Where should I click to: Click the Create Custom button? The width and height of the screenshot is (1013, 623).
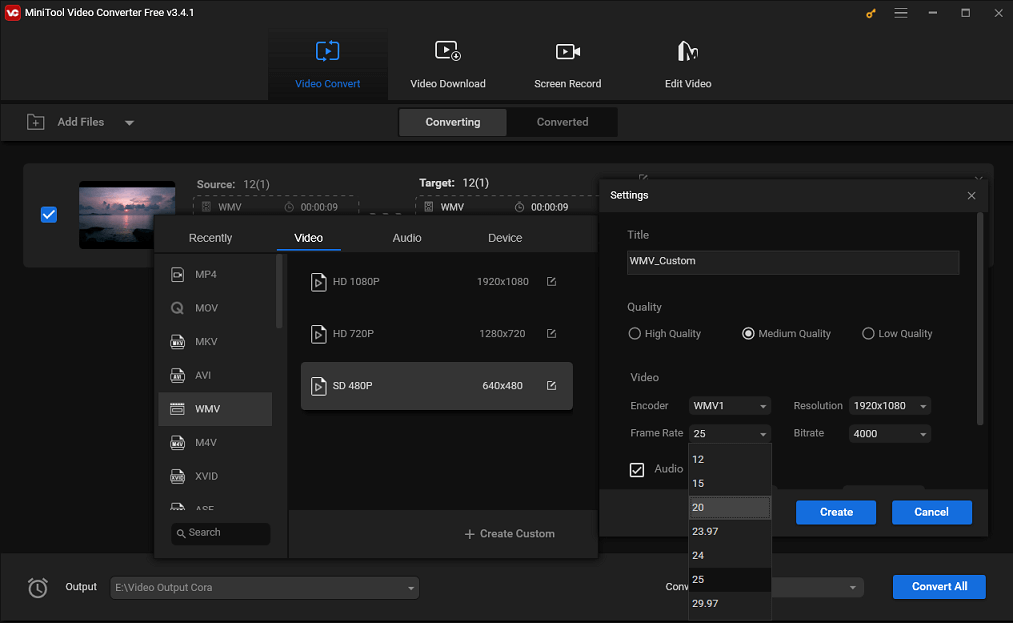(x=510, y=534)
